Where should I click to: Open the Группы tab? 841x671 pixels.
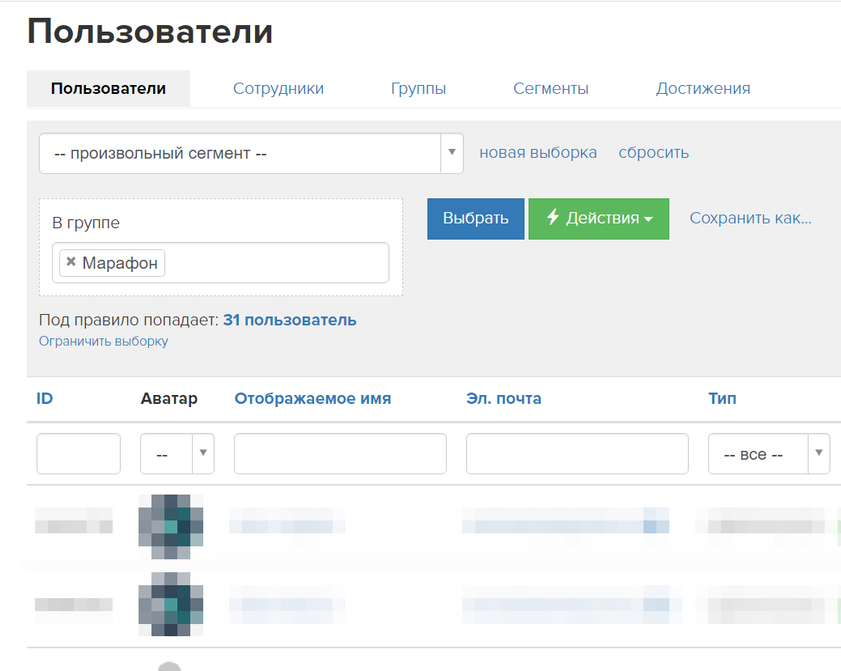418,88
